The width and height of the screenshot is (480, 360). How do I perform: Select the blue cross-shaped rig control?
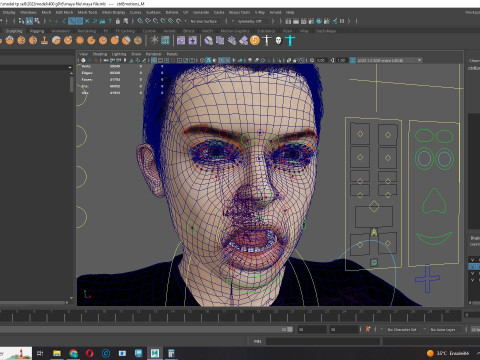point(427,279)
